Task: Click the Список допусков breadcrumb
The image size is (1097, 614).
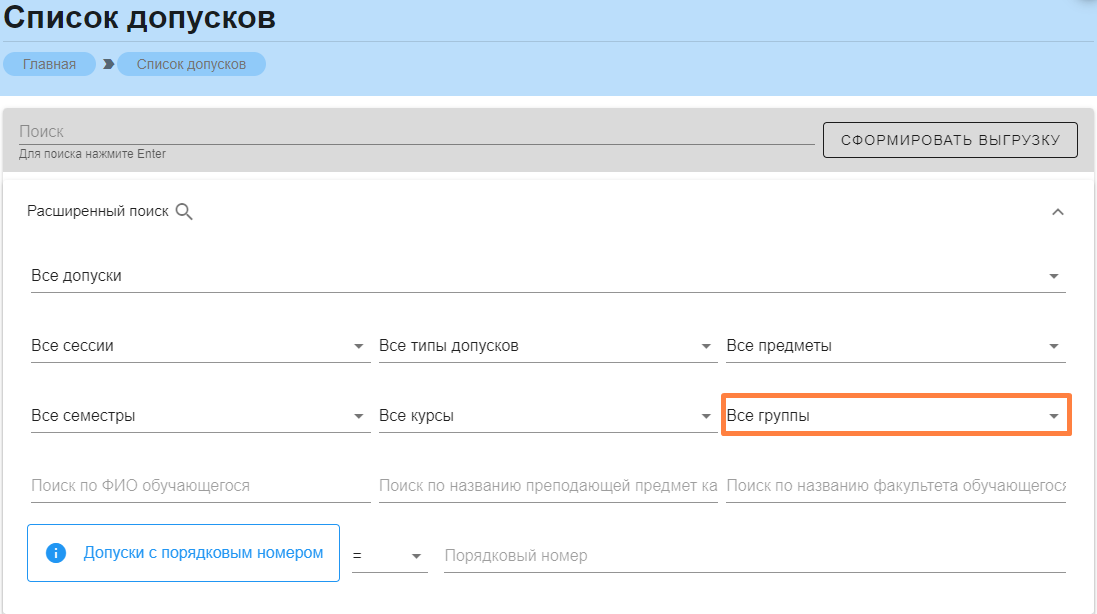Action: click(x=191, y=64)
